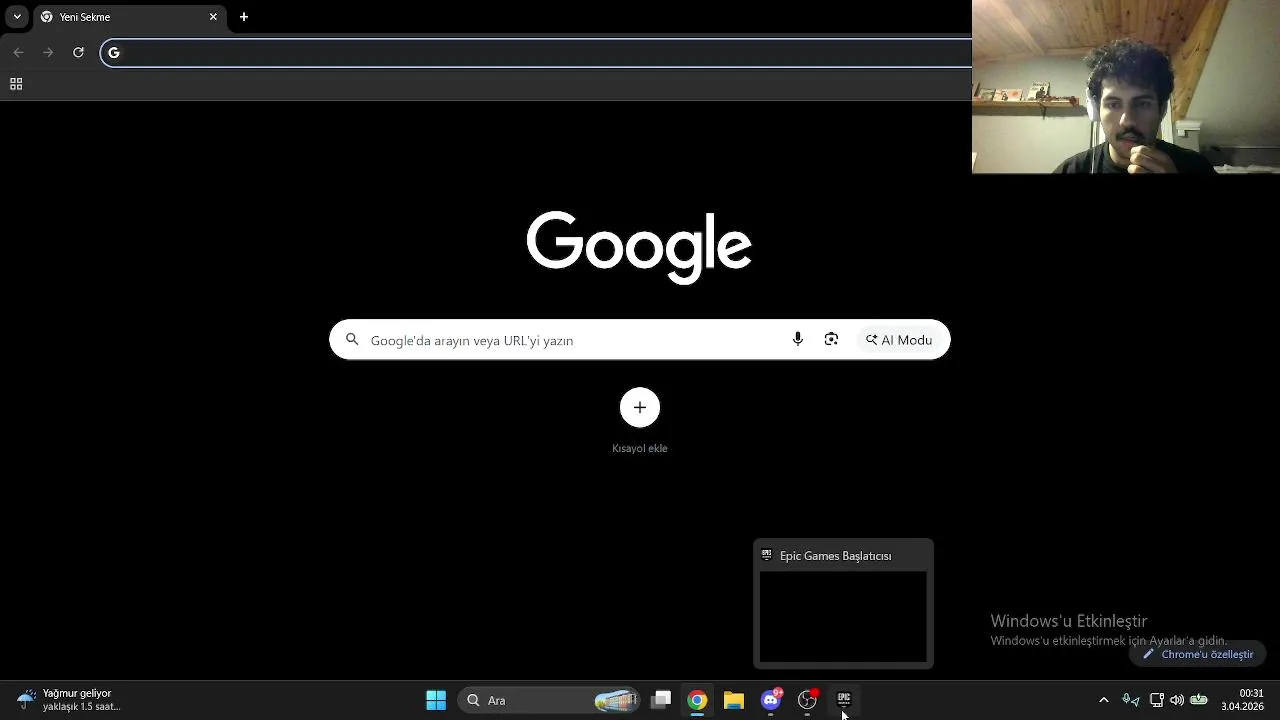Open the volume tray icon
1280x720 pixels.
(x=1177, y=700)
